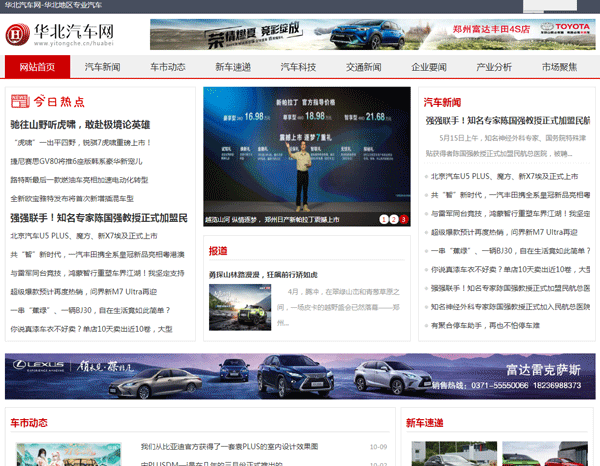The width and height of the screenshot is (600, 466).
Task: Open the 富达雷克萨斯 Lexus banner ad
Action: (x=300, y=376)
